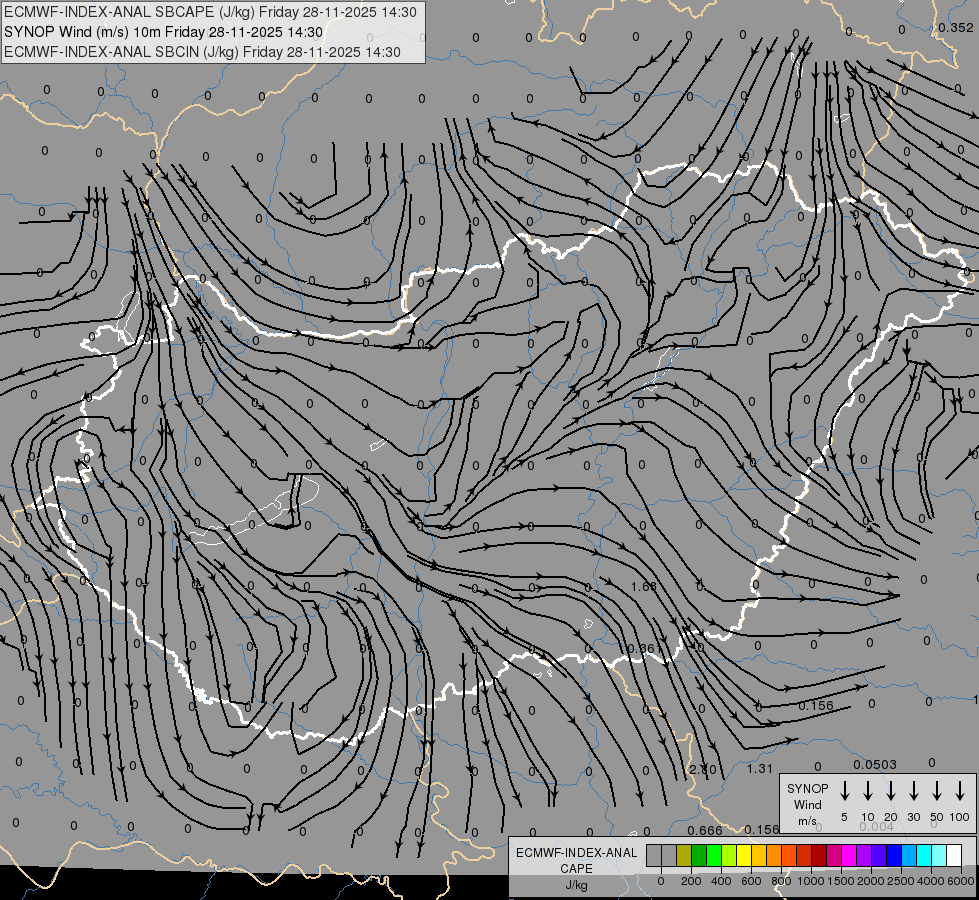The height and width of the screenshot is (900, 979).
Task: Click the 0.0503 value on the map
Action: click(875, 764)
